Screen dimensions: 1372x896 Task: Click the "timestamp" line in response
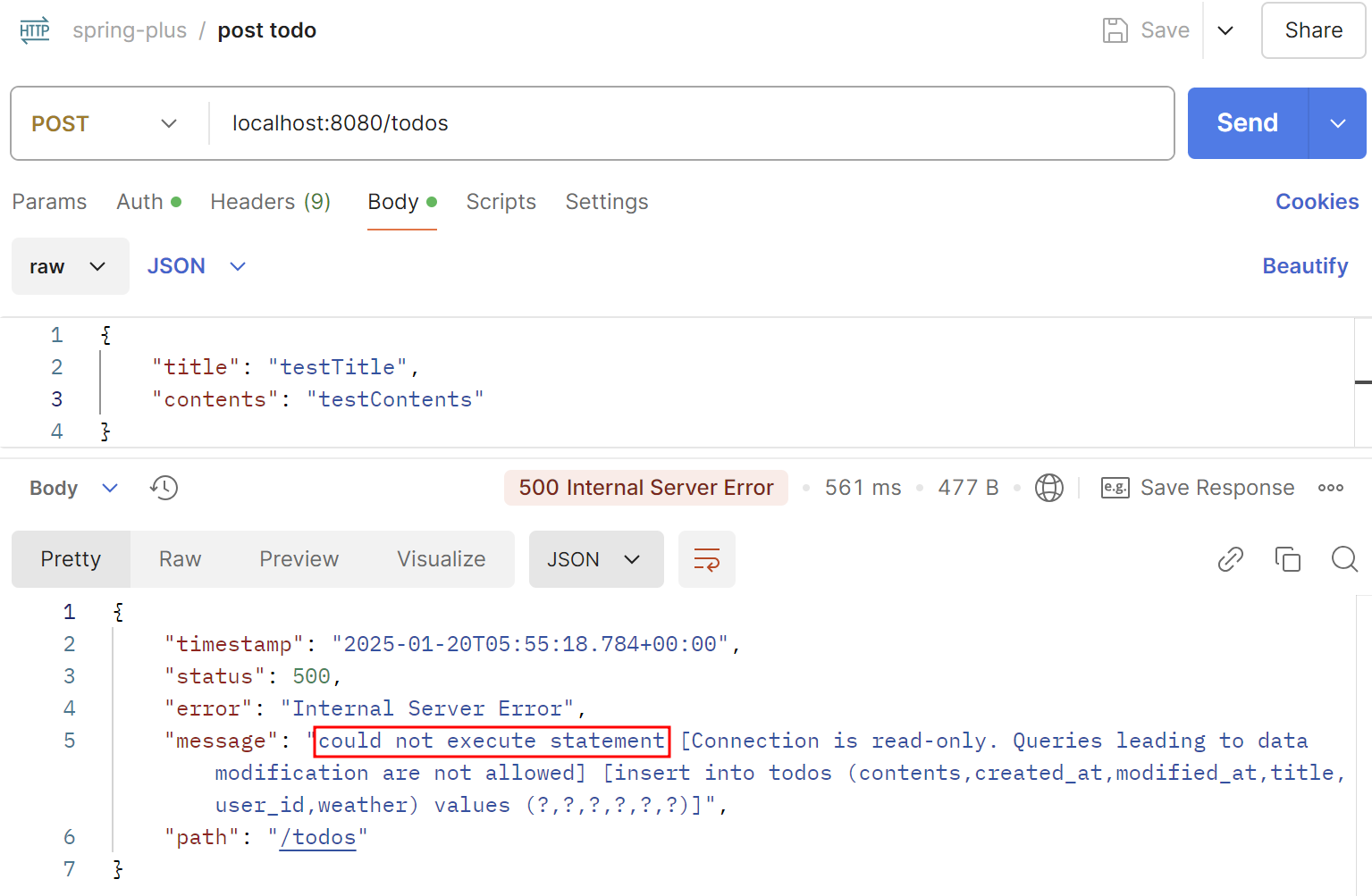[452, 644]
